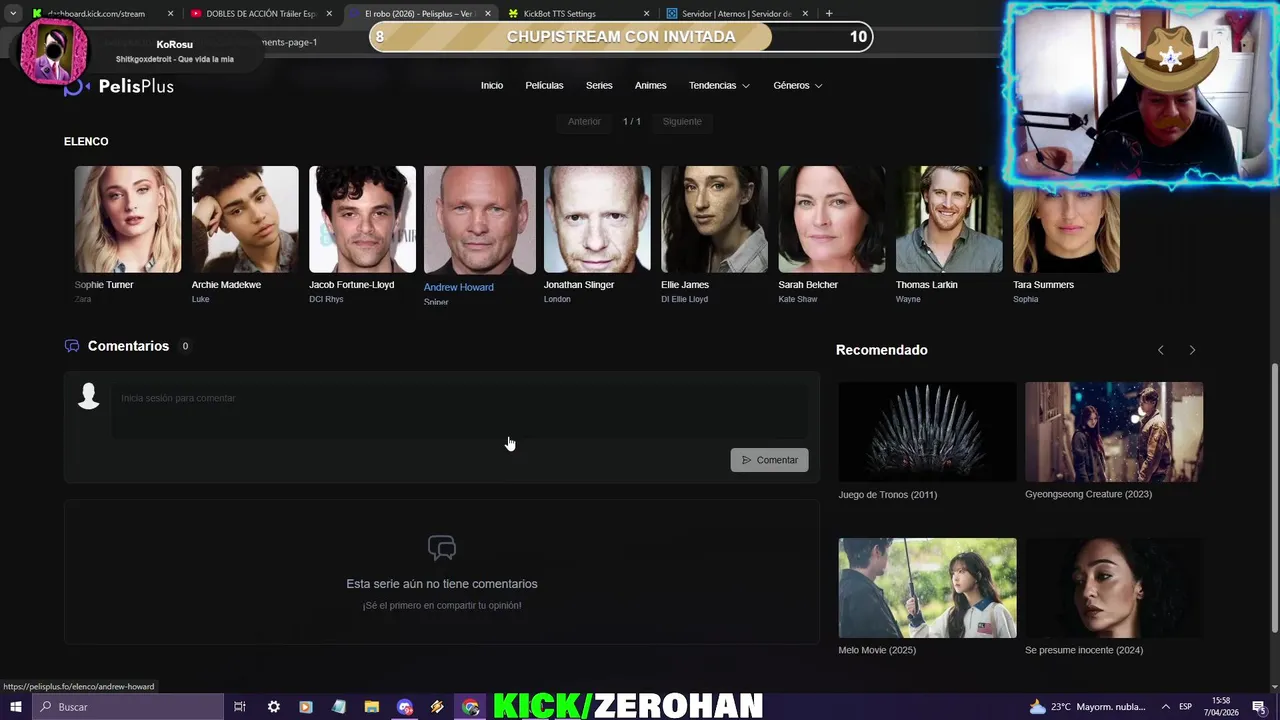The width and height of the screenshot is (1280, 720).
Task: Click the Juego de Tronos poster thumbnail
Action: tap(927, 432)
